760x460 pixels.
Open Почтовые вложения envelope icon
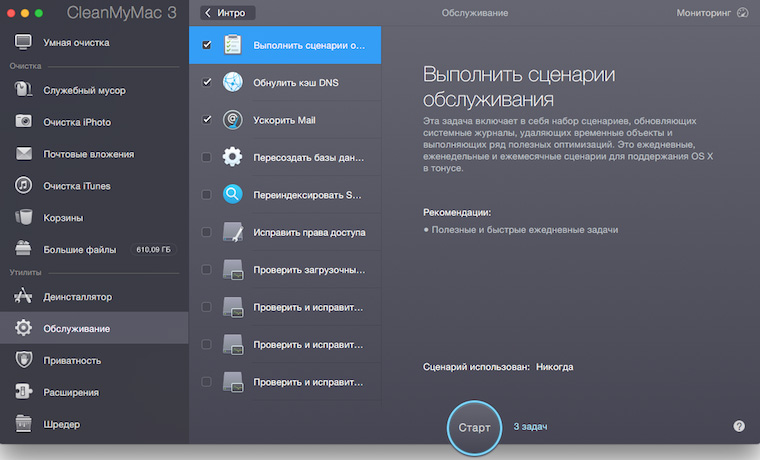(24, 154)
